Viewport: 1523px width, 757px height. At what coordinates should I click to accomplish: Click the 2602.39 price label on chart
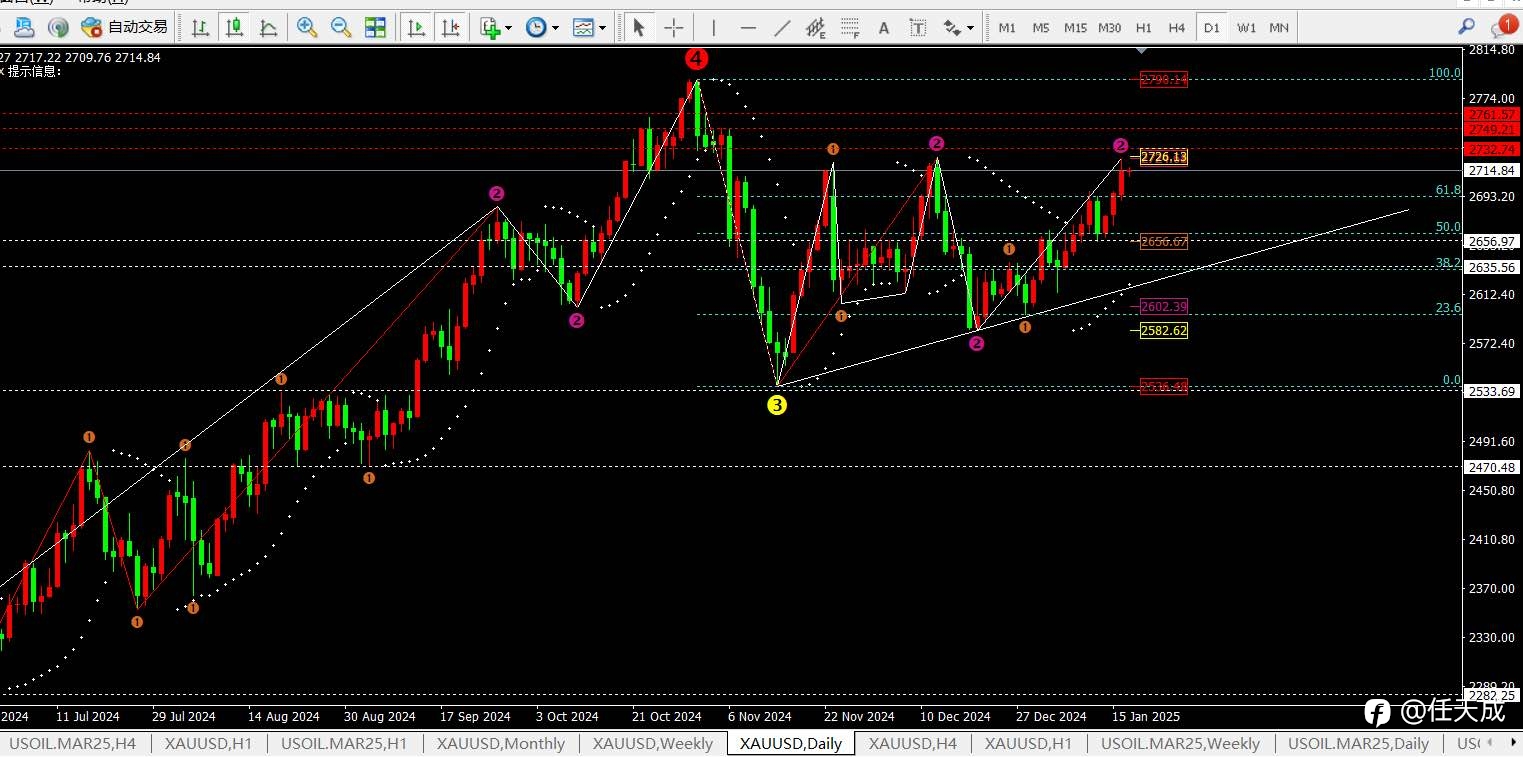pos(1164,307)
